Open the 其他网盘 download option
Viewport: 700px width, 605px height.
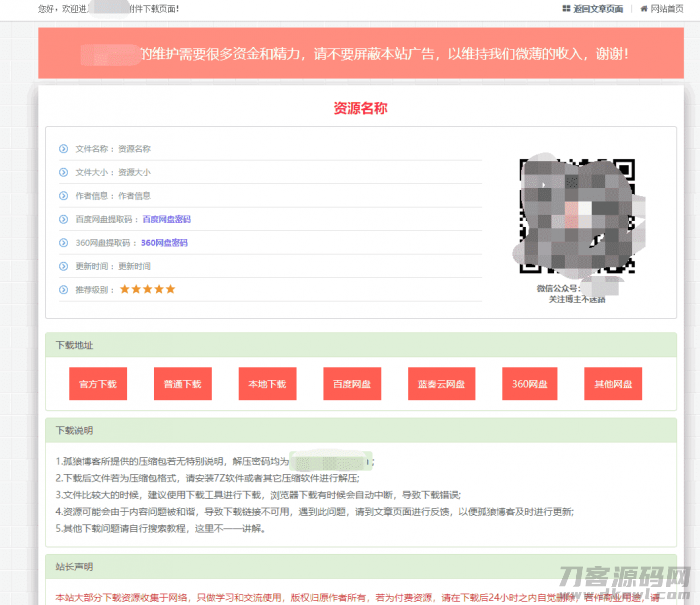point(613,384)
